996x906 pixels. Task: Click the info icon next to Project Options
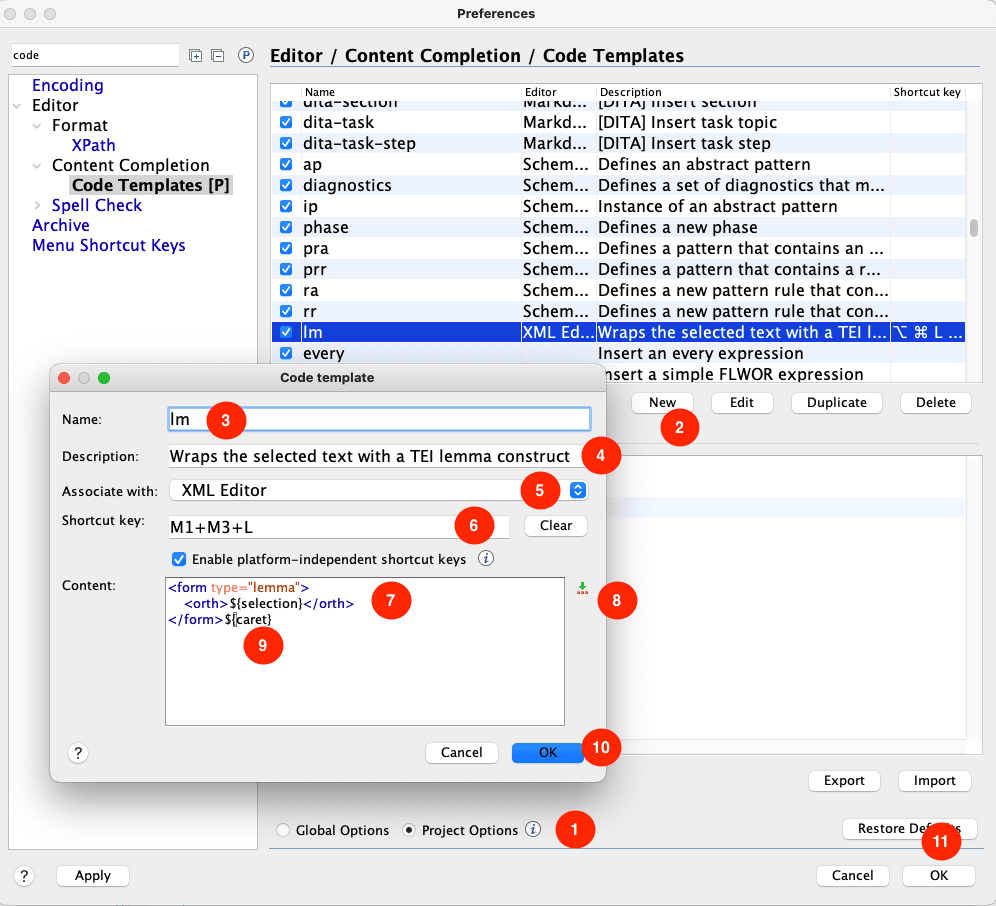coord(533,830)
